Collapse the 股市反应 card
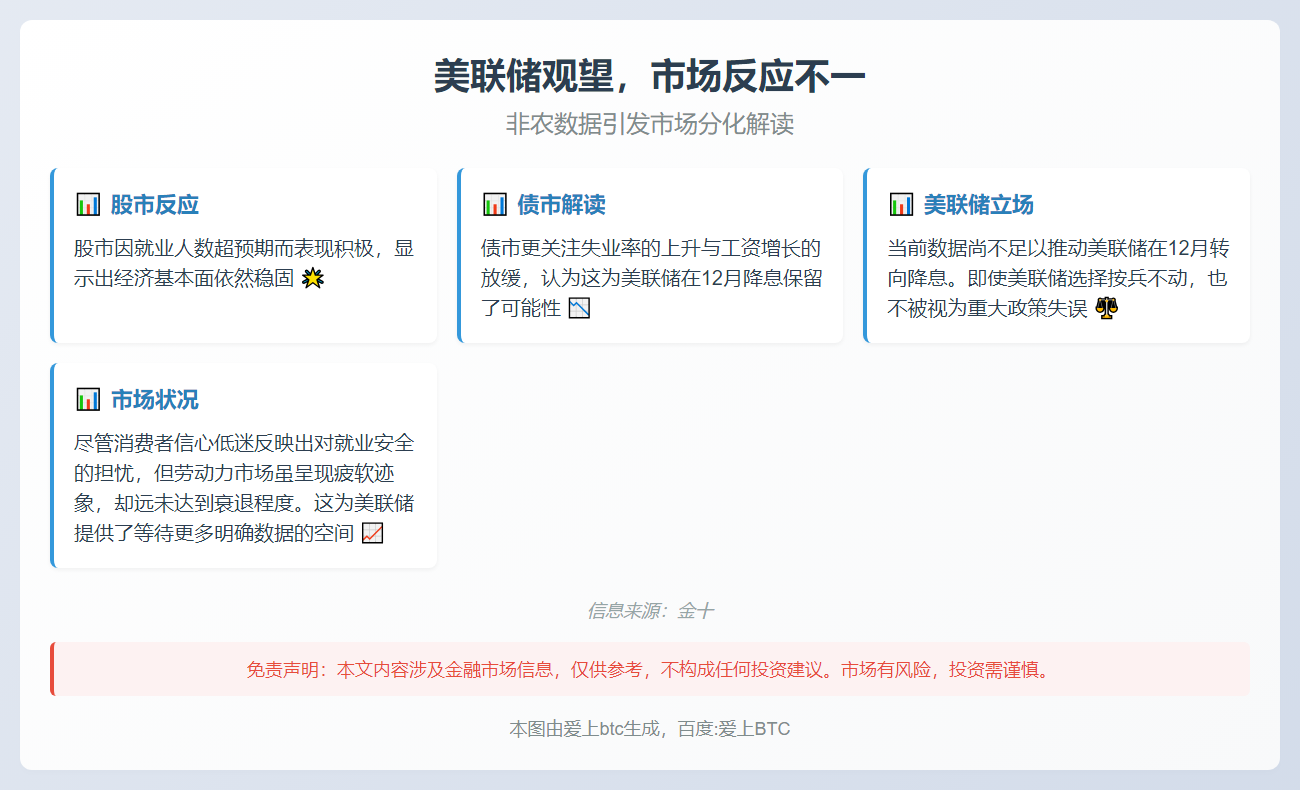This screenshot has height=790, width=1300. [x=243, y=255]
